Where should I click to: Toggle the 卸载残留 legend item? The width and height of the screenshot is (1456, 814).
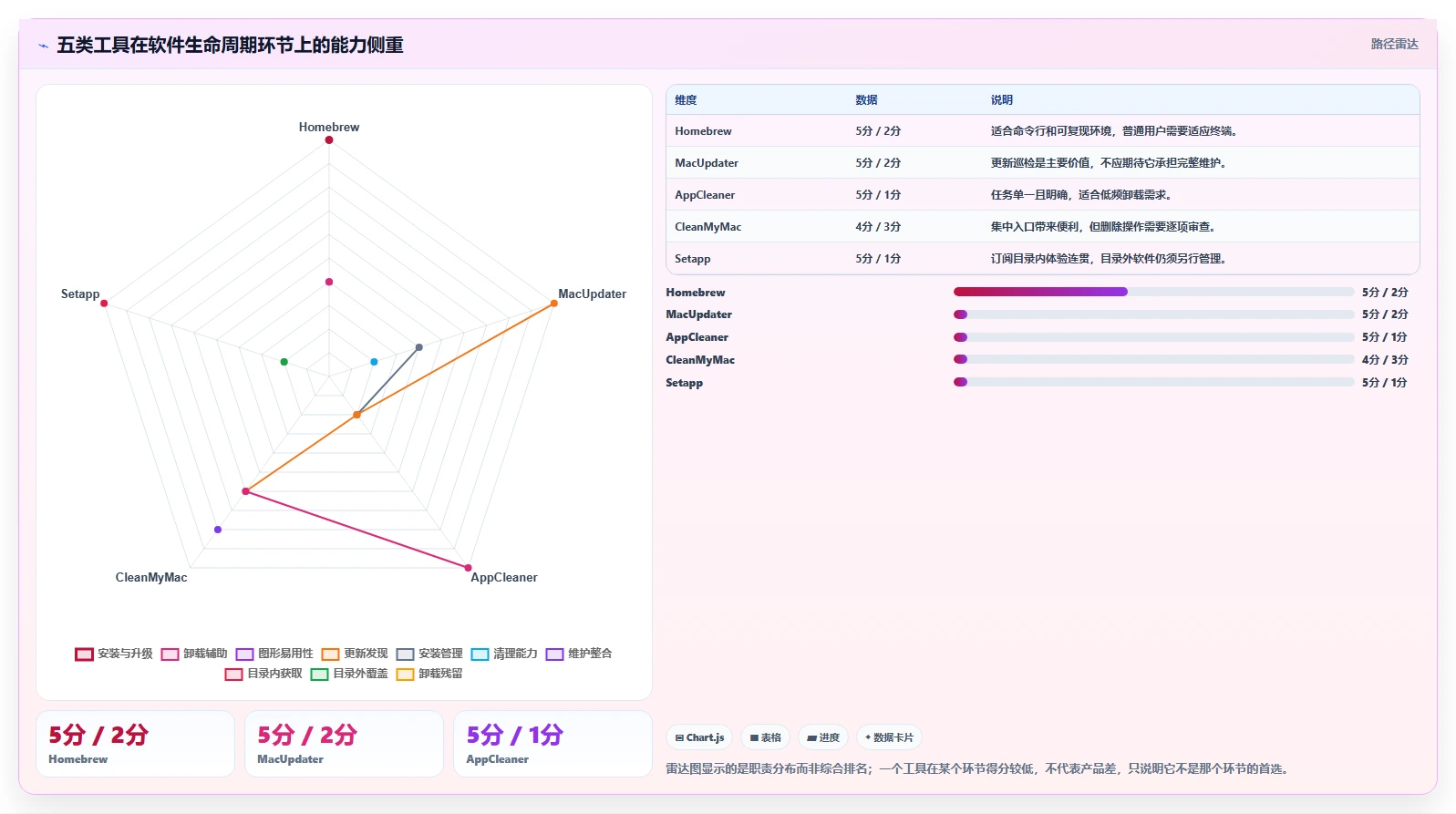(x=429, y=674)
